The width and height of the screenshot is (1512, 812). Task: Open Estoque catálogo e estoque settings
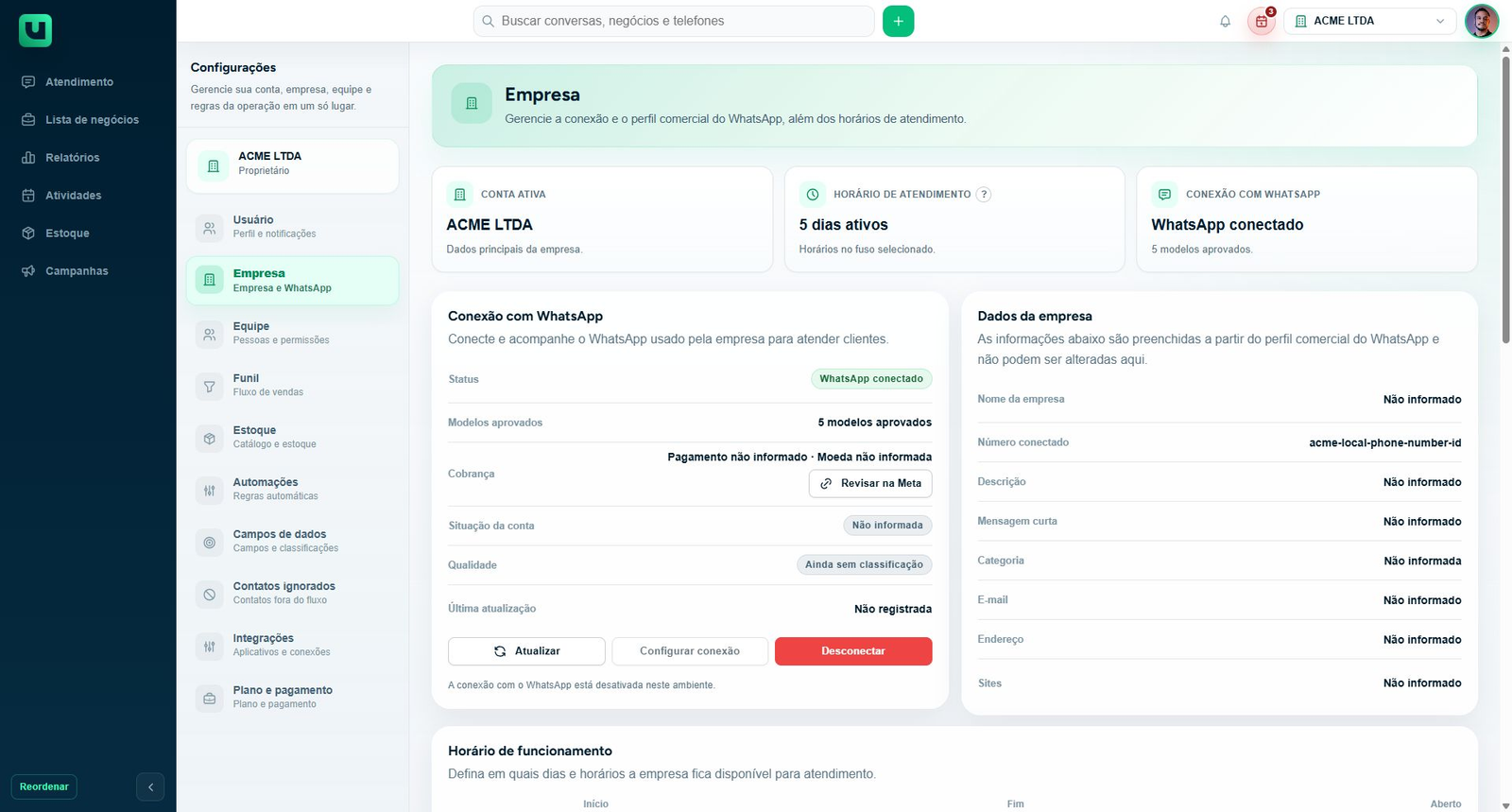292,437
